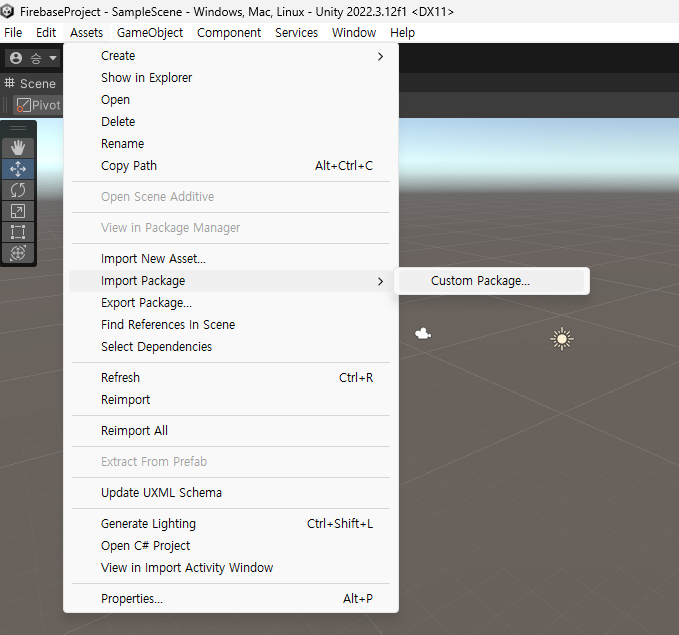Image resolution: width=679 pixels, height=635 pixels.
Task: Close the open Assets menu
Action: [x=87, y=32]
